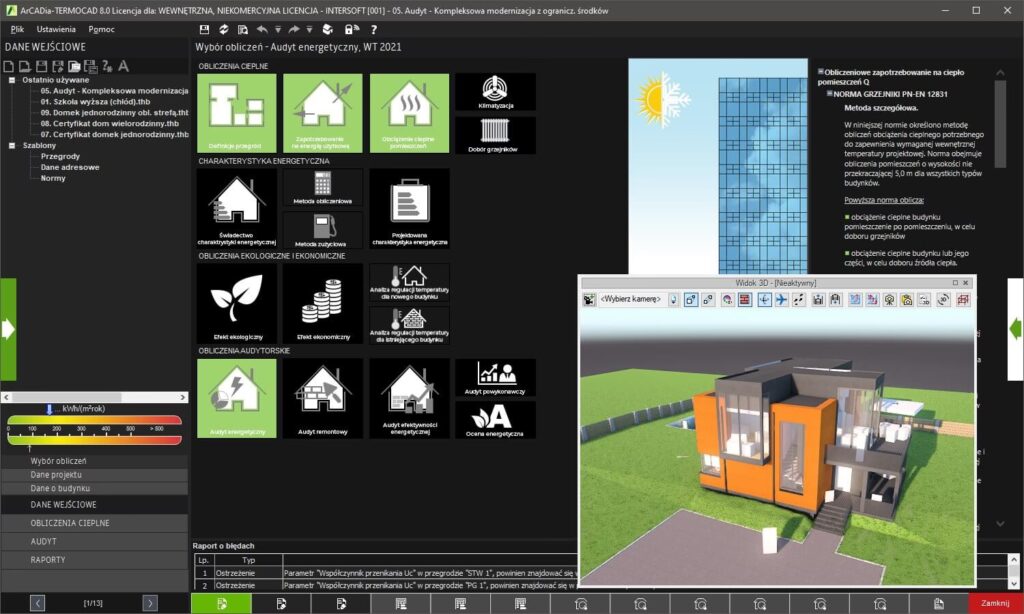Open the Definicje przegród tile

coord(237,112)
